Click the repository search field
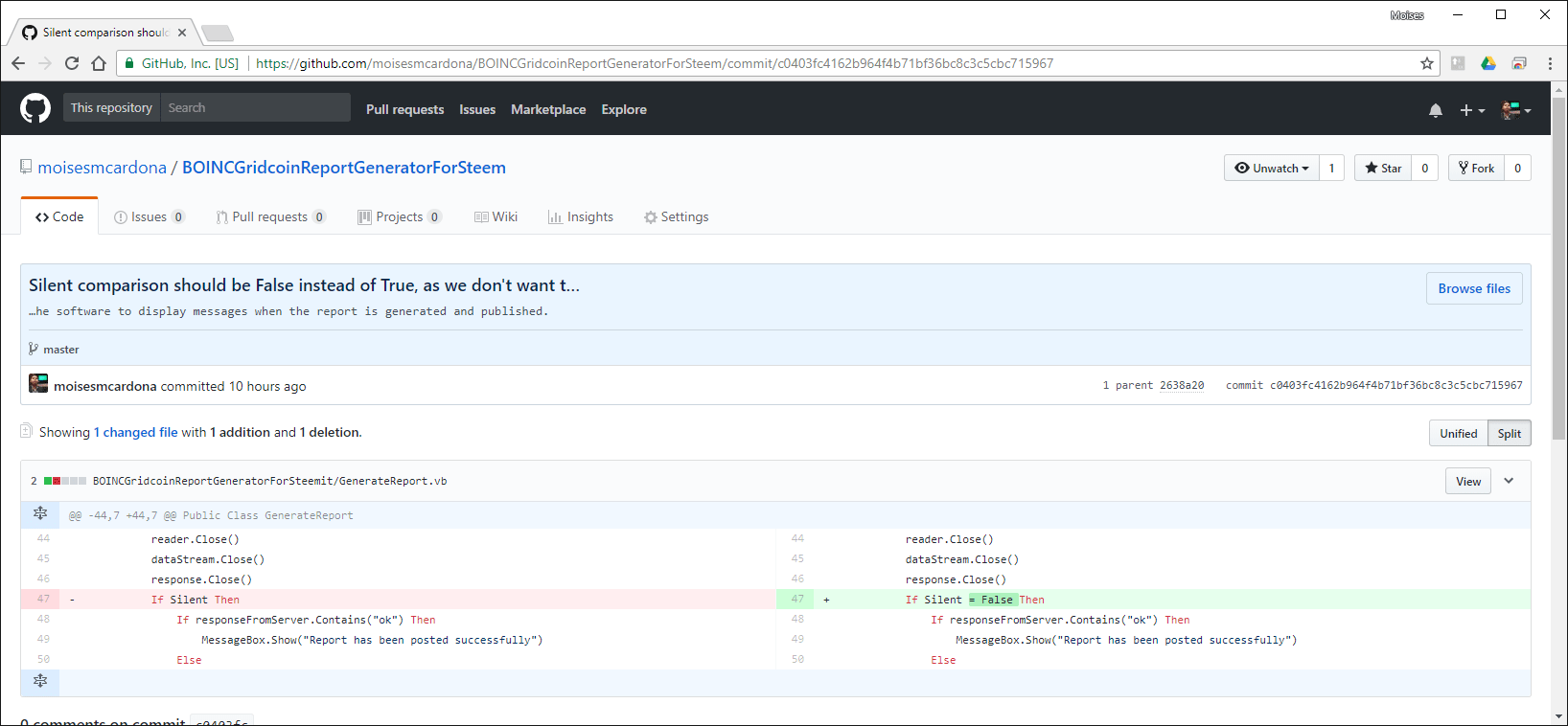Screen dimensions: 1568x726 (x=254, y=108)
